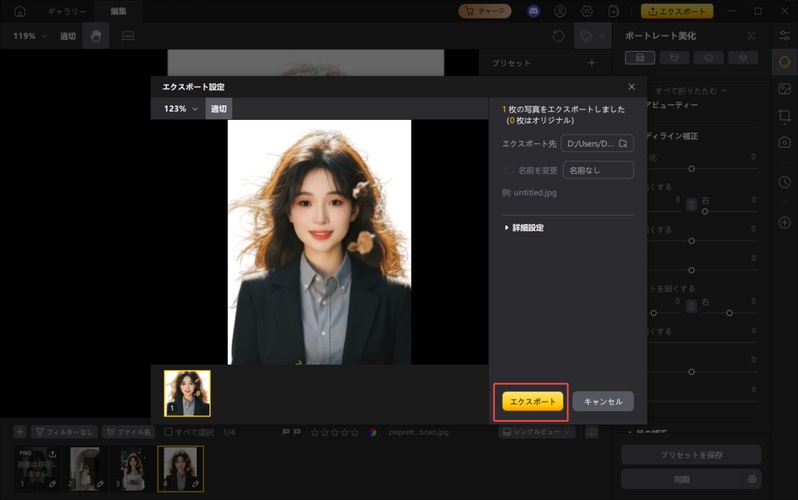This screenshot has height=500, width=798.
Task: Click the 名前なし filename input field
Action: tap(598, 170)
